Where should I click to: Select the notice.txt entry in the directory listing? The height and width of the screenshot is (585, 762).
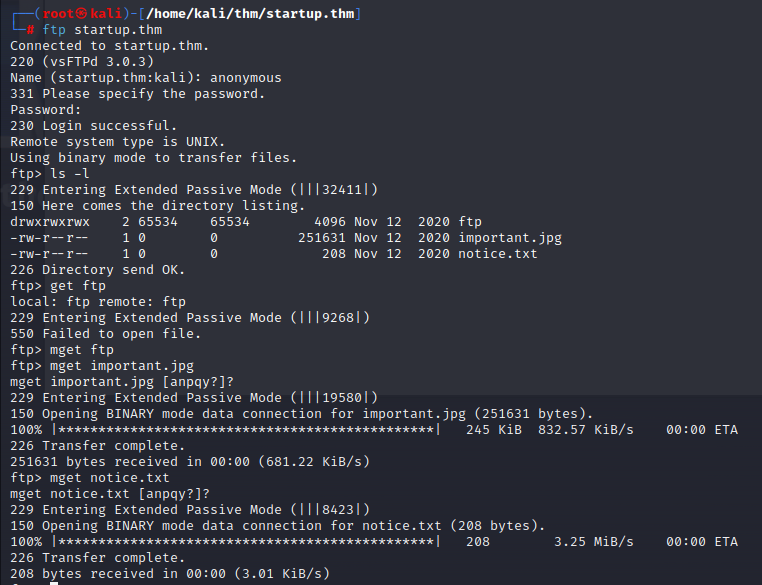click(x=498, y=254)
